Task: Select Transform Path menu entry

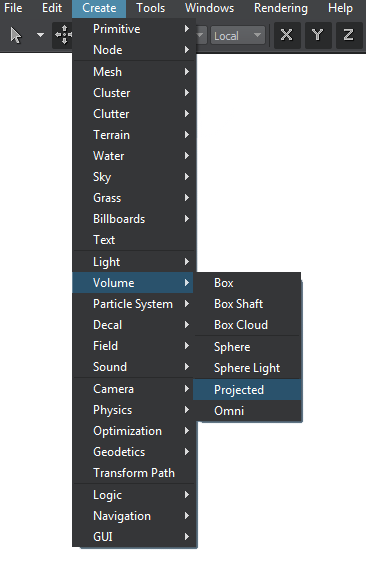Action: click(x=134, y=473)
